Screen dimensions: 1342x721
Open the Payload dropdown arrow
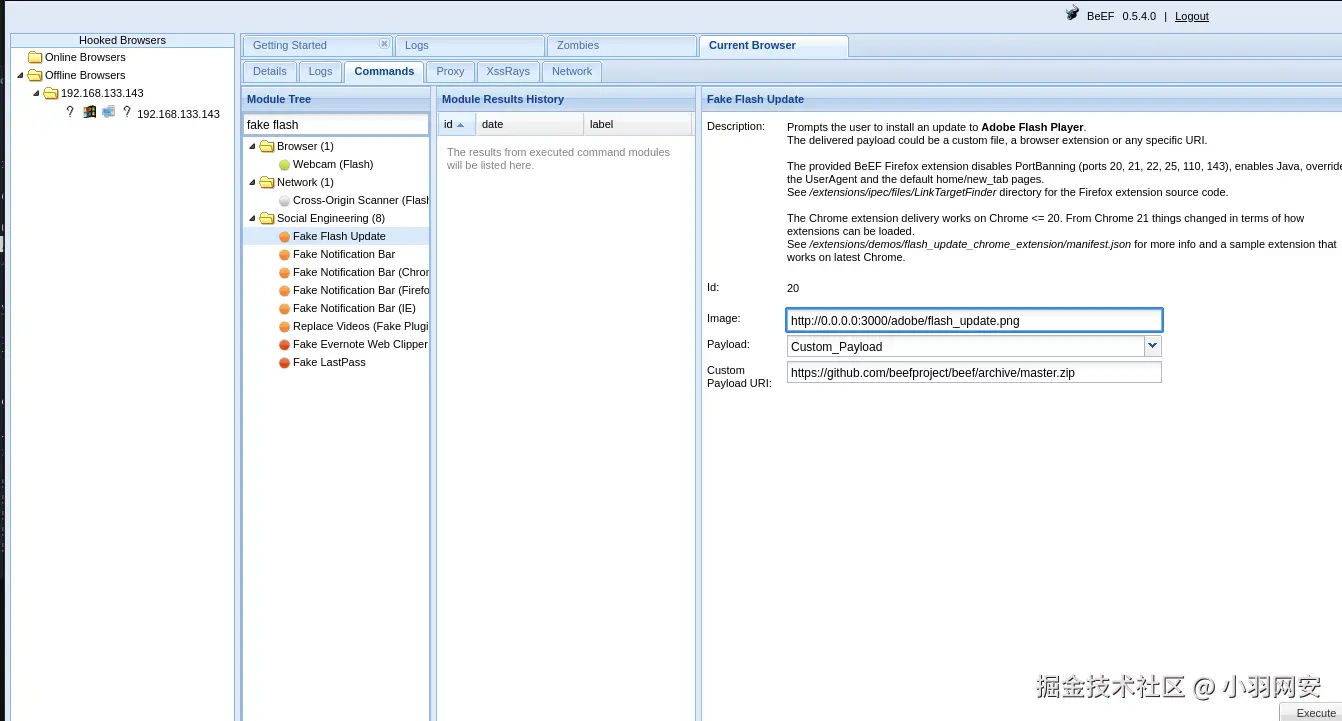coord(1153,346)
